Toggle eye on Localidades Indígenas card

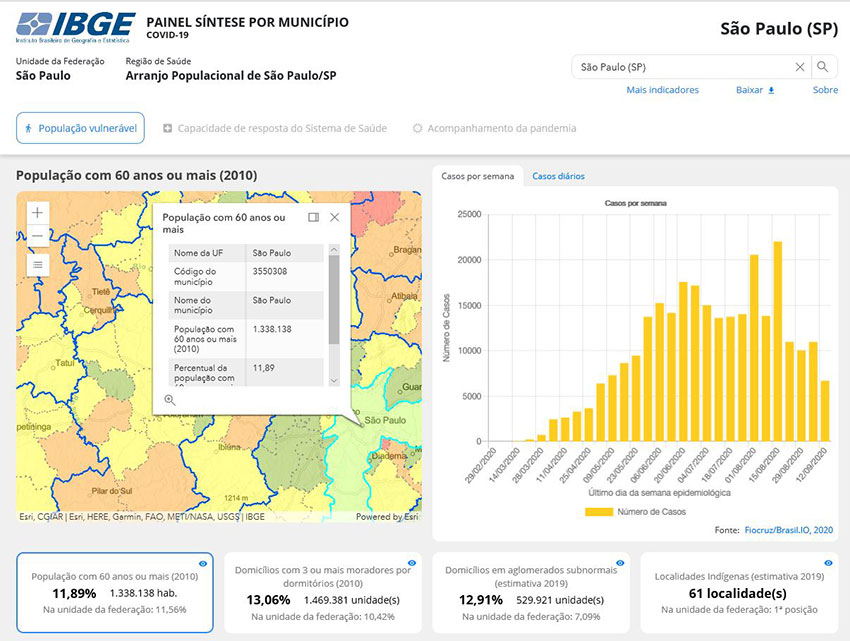click(x=827, y=564)
